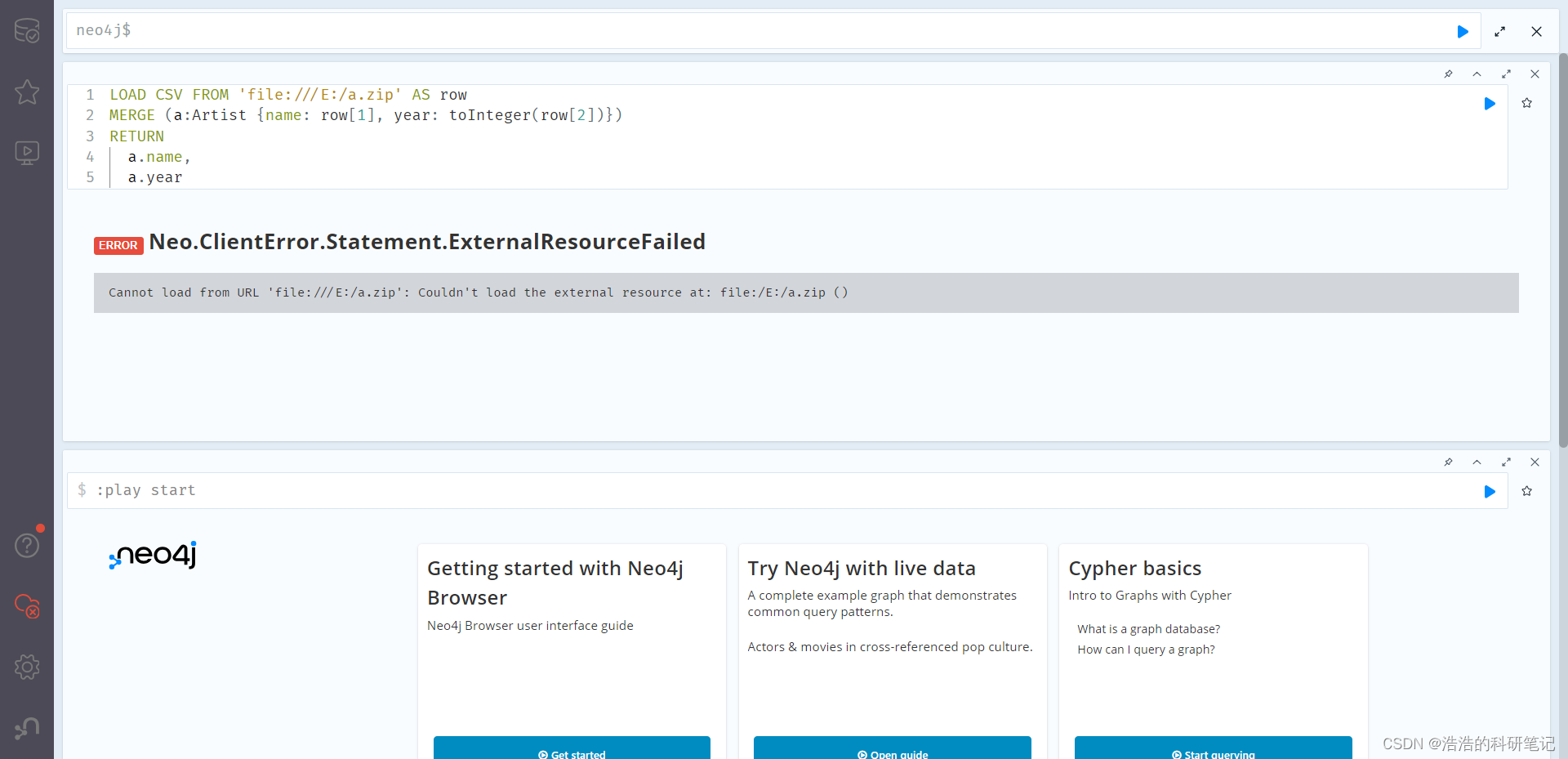Close the :play start frame
This screenshot has height=759, width=1568.
pyautogui.click(x=1535, y=462)
